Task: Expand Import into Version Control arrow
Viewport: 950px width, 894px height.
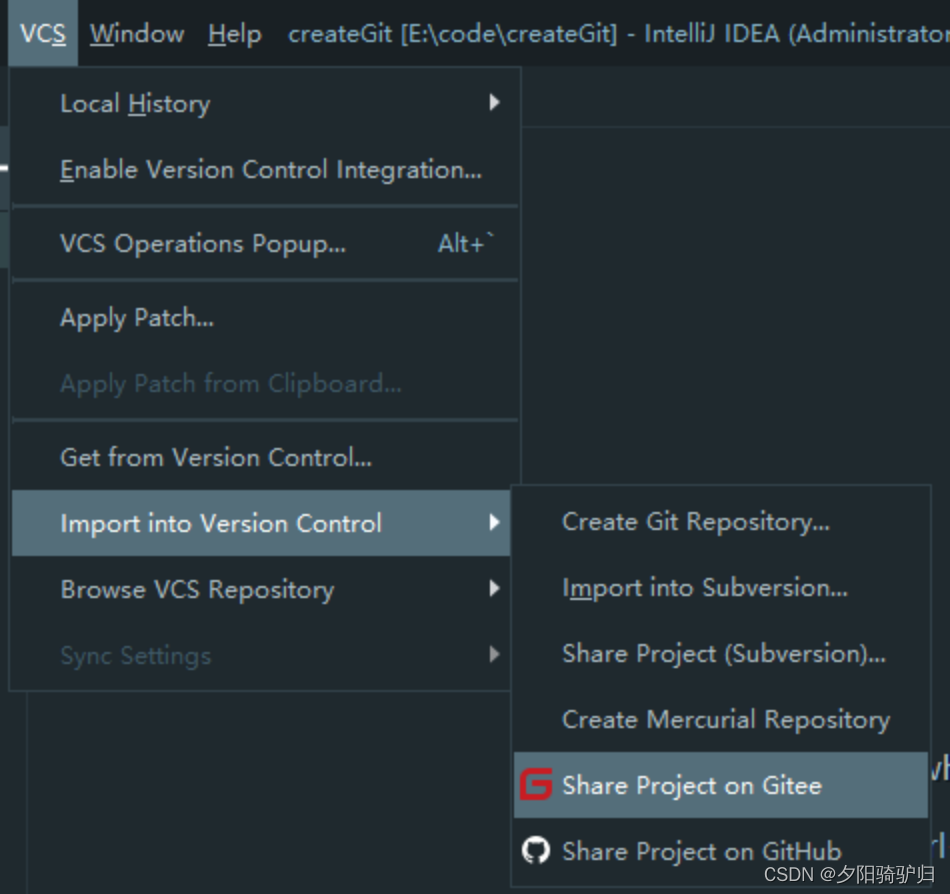Action: [494, 522]
